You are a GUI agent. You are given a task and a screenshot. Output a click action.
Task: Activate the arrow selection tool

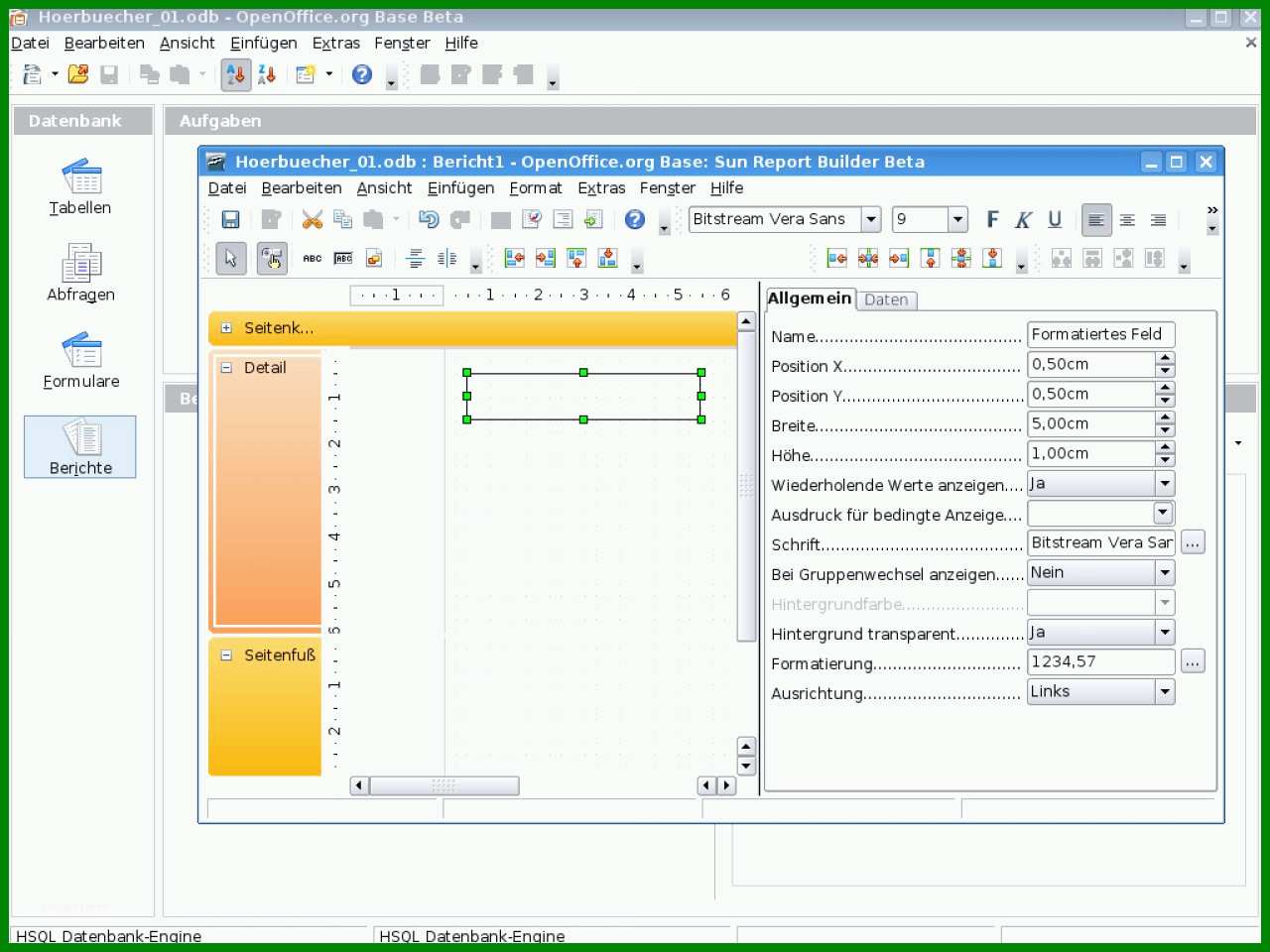coord(231,259)
